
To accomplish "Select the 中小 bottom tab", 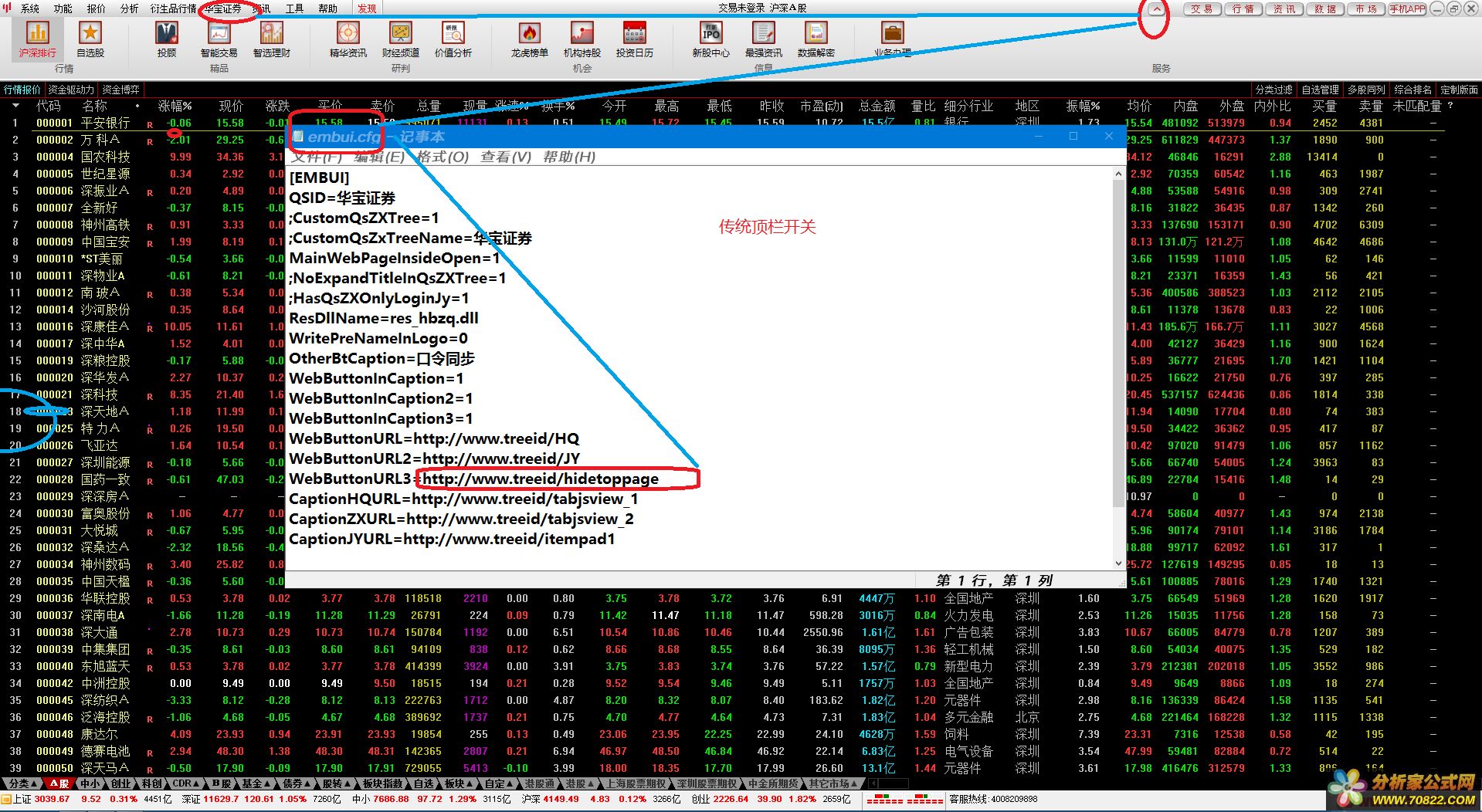I will tap(90, 783).
